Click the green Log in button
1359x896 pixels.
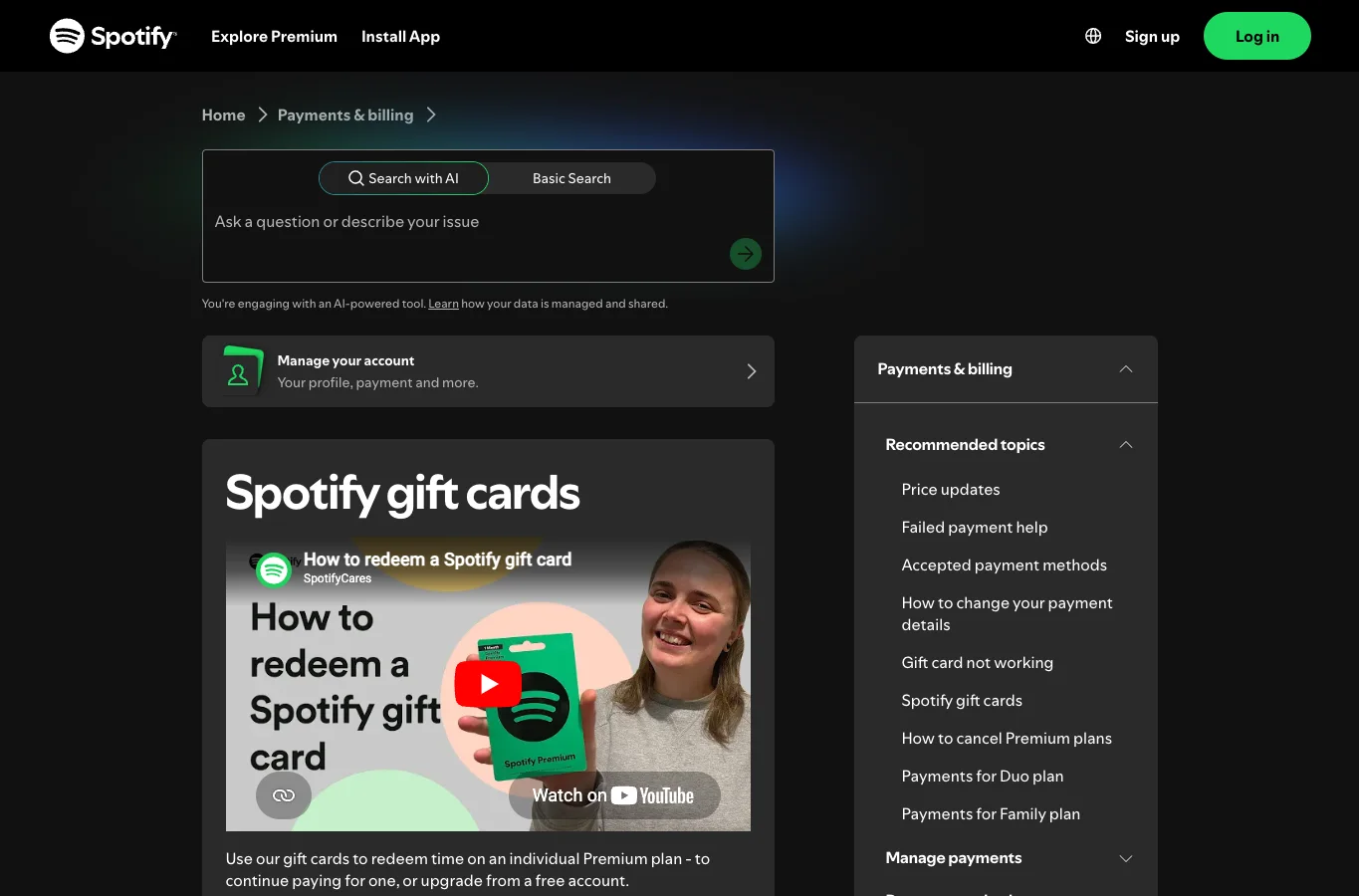pos(1257,36)
